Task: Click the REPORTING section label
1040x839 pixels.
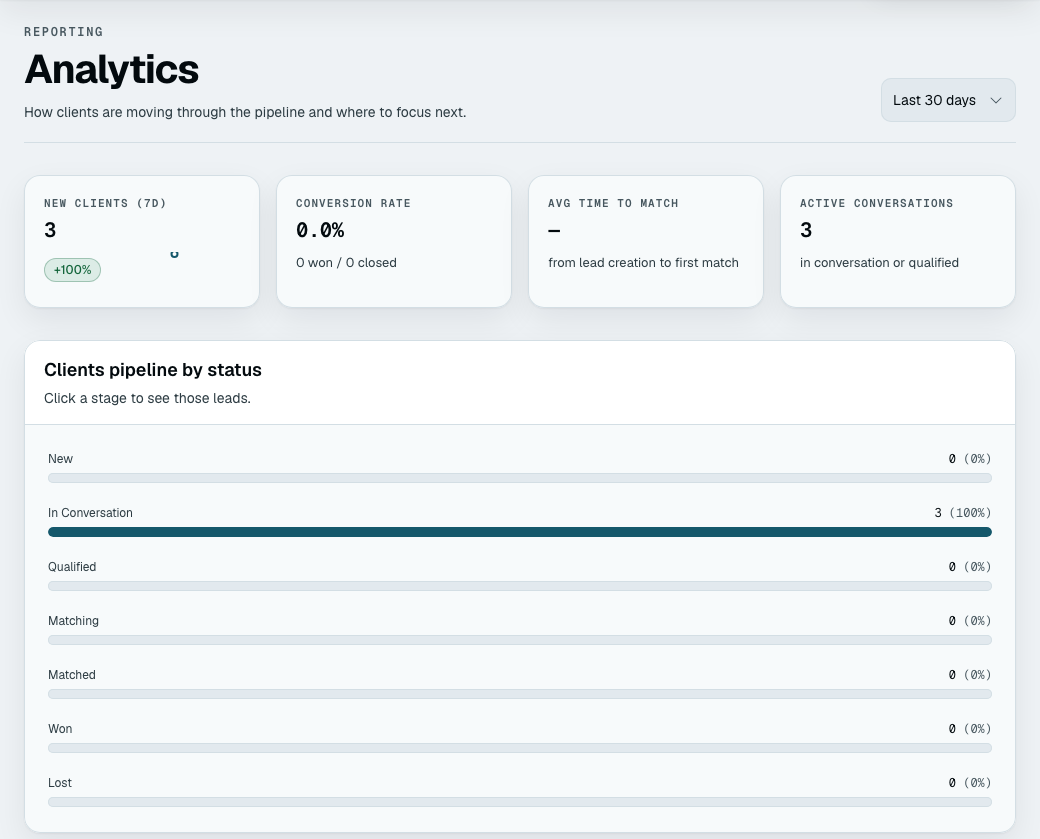Action: coord(64,32)
